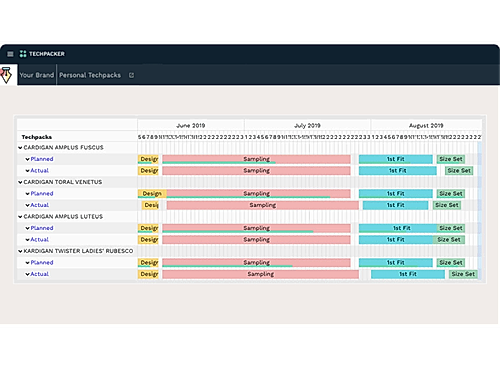Click the August 2019 month header

(426, 125)
